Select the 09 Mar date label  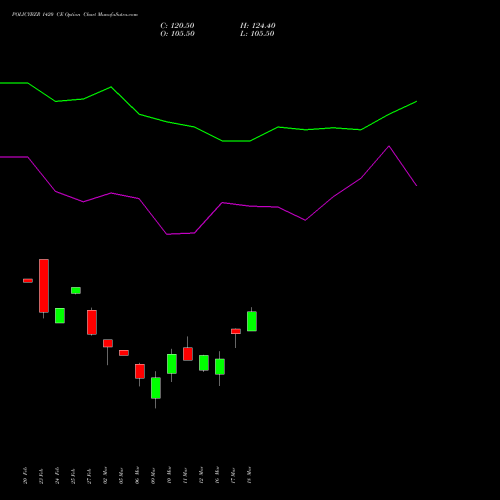(x=154, y=476)
